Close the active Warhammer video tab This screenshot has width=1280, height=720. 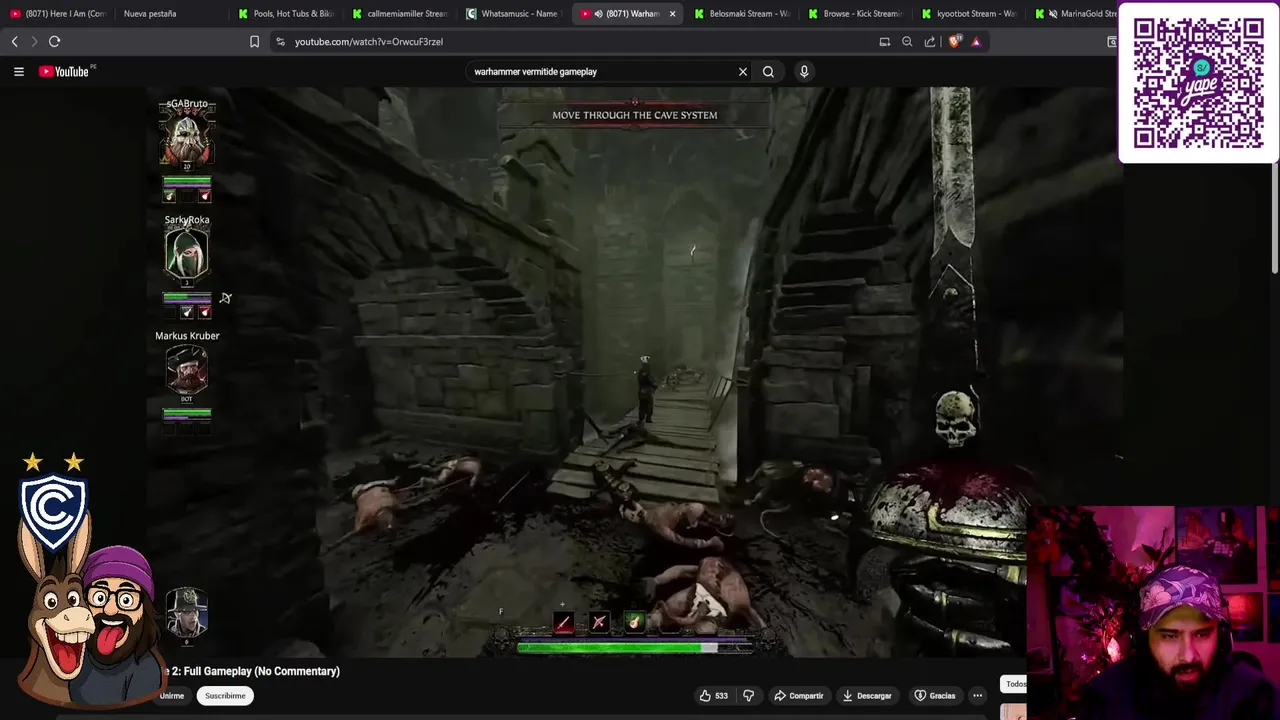tap(672, 14)
